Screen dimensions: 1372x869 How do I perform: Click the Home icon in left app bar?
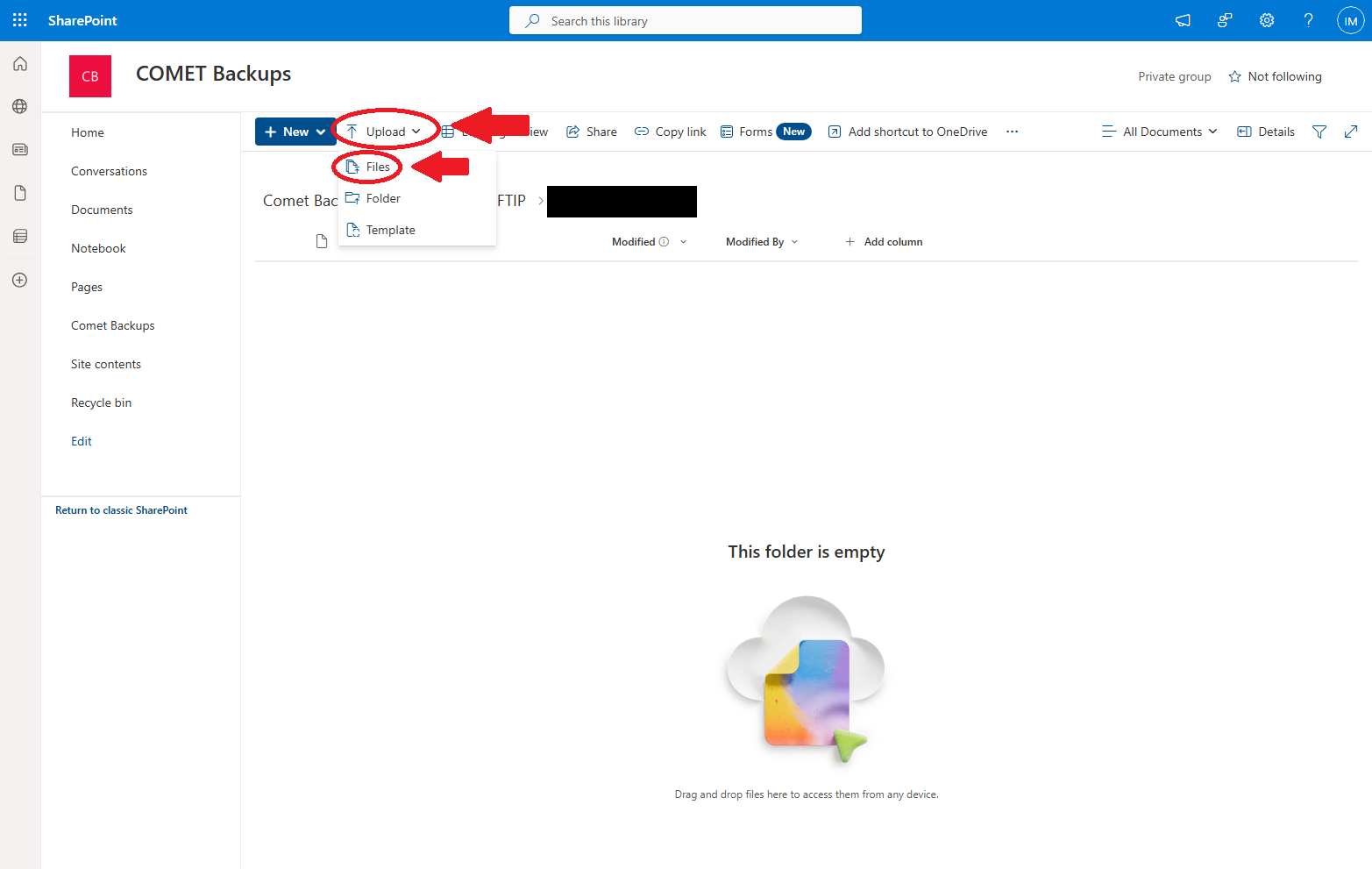pyautogui.click(x=20, y=64)
